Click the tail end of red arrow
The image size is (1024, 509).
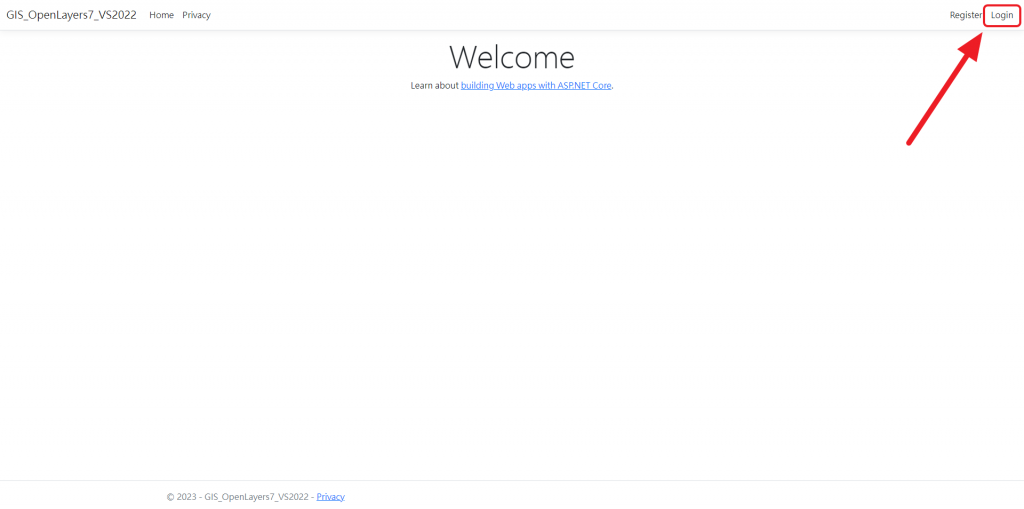(x=909, y=142)
